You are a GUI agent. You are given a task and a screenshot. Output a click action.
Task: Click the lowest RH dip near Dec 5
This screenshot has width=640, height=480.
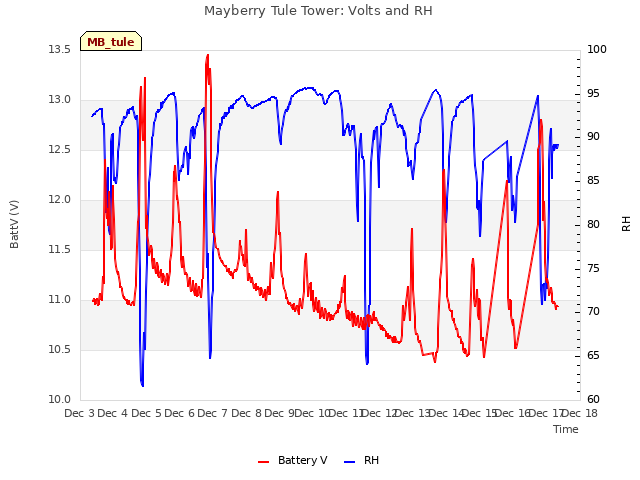(x=142, y=385)
